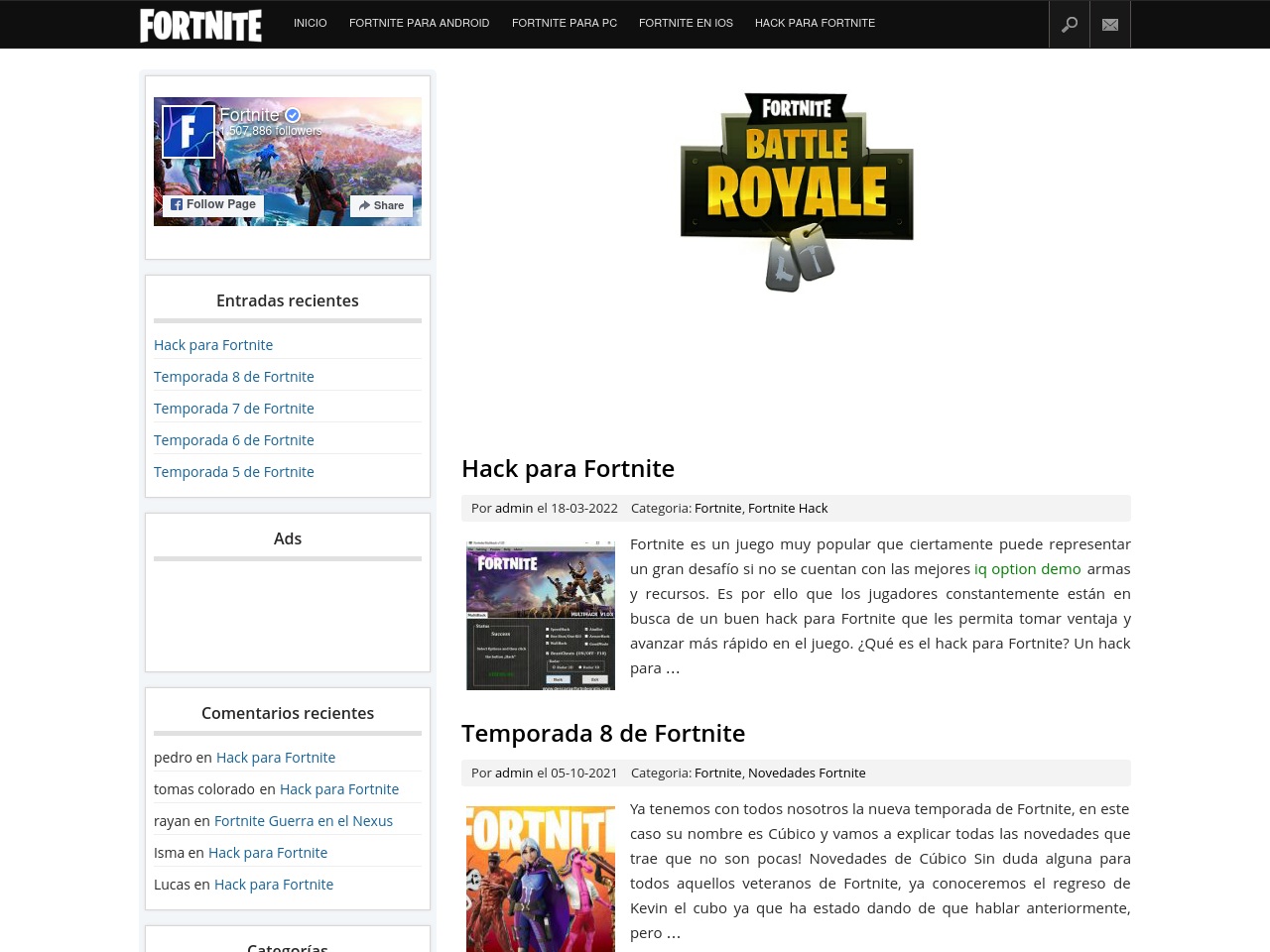Click the Fortnite Battle Royale banner logo
Image resolution: width=1270 pixels, height=952 pixels.
click(797, 191)
